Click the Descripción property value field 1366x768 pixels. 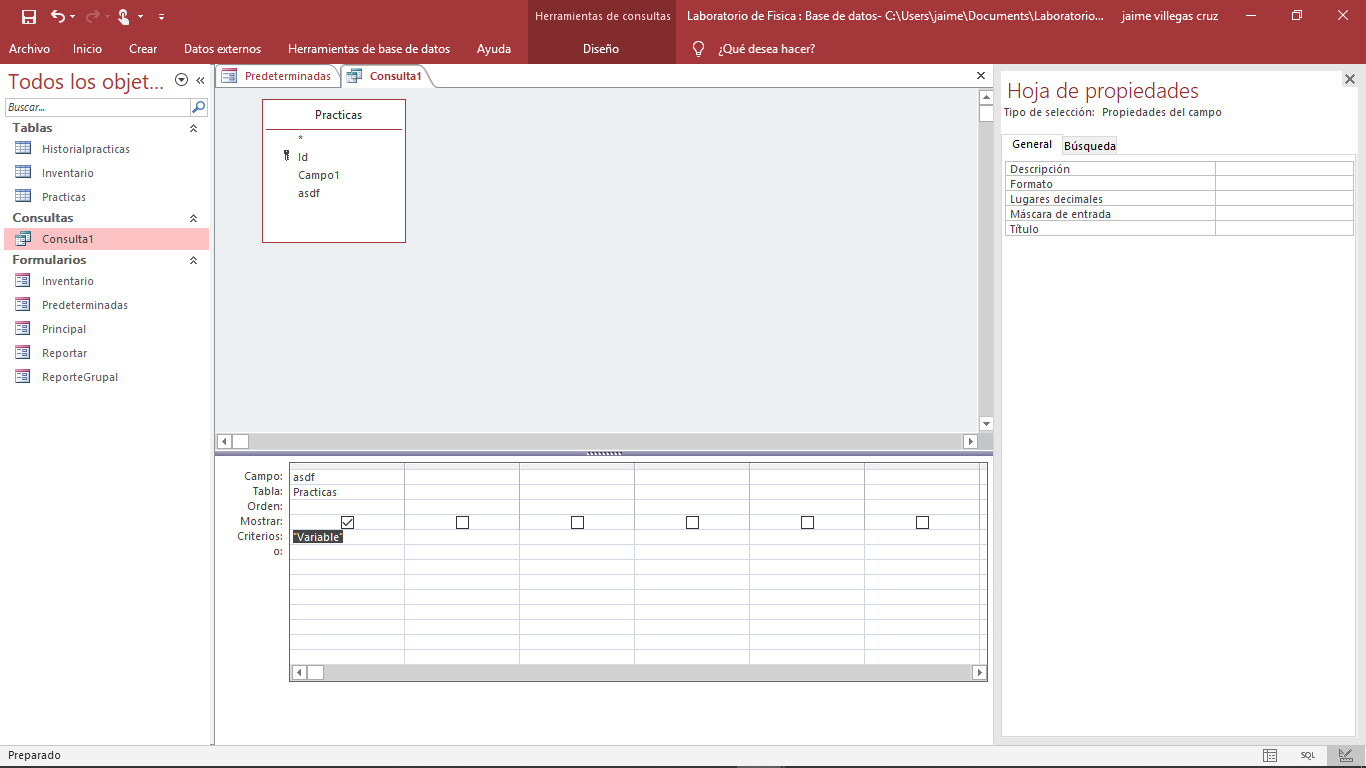coord(1285,169)
